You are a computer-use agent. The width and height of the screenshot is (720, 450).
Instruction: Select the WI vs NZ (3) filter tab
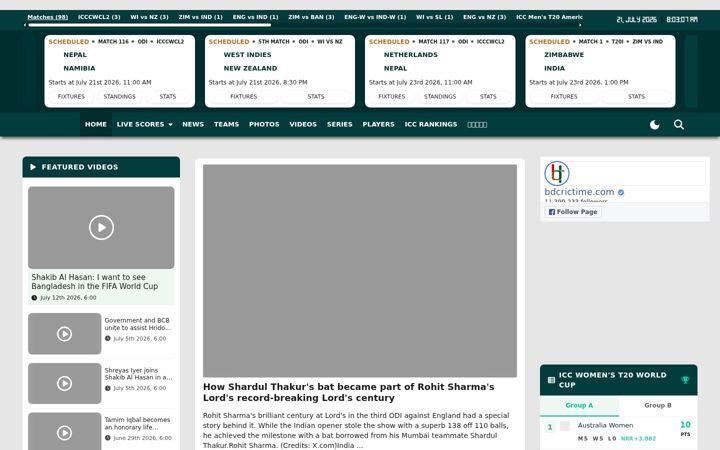click(149, 17)
